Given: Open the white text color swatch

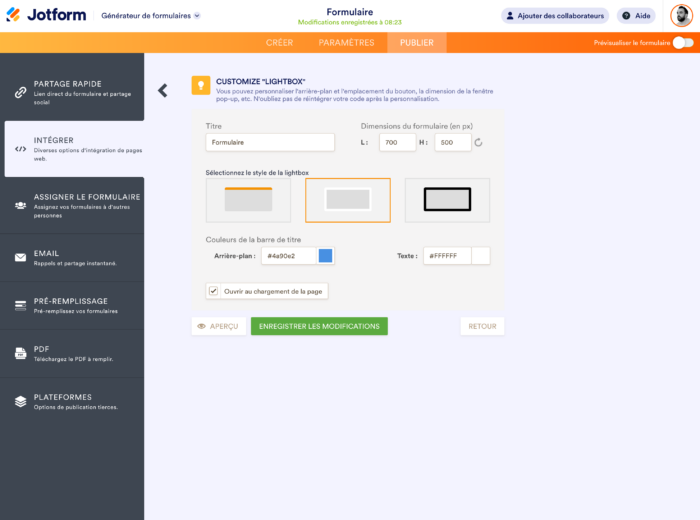Looking at the screenshot, I should tap(481, 256).
